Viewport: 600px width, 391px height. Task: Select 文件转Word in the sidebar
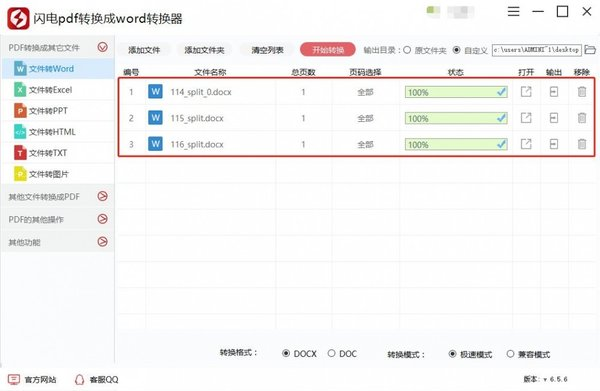click(x=58, y=69)
